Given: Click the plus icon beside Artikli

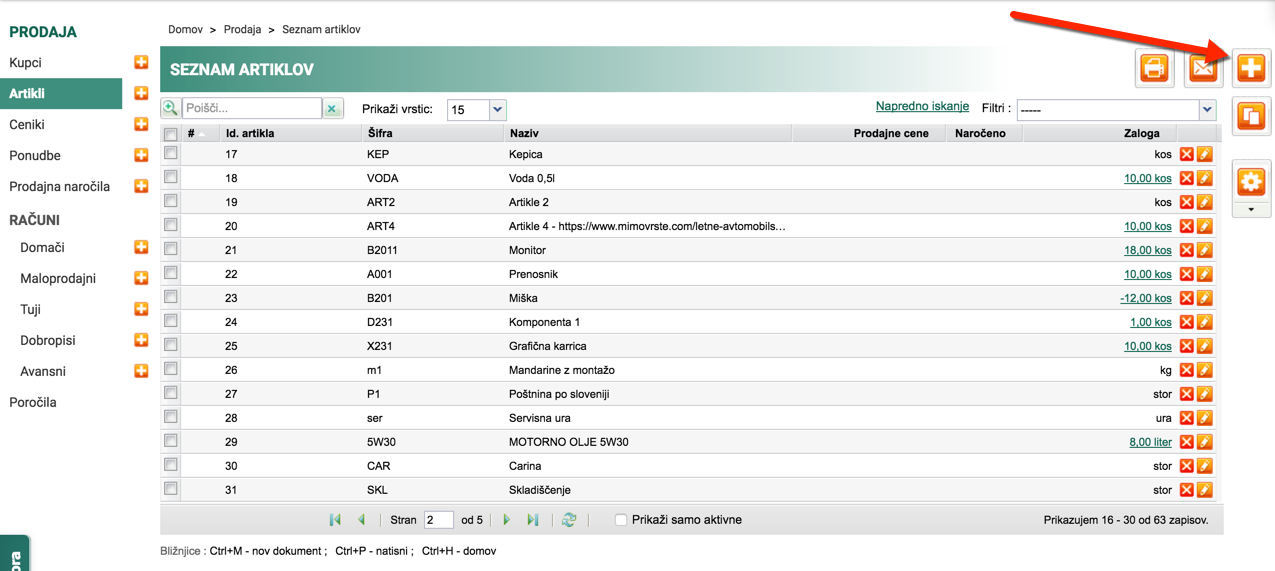Looking at the screenshot, I should (141, 93).
